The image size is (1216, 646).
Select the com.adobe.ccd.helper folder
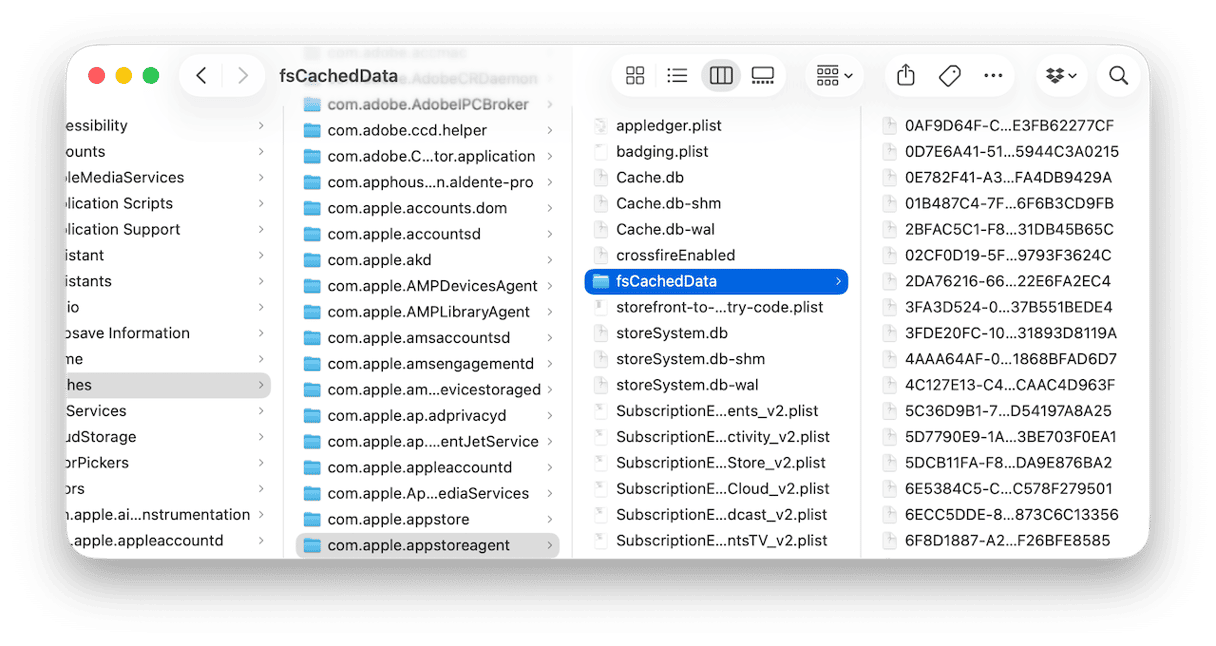(x=428, y=130)
